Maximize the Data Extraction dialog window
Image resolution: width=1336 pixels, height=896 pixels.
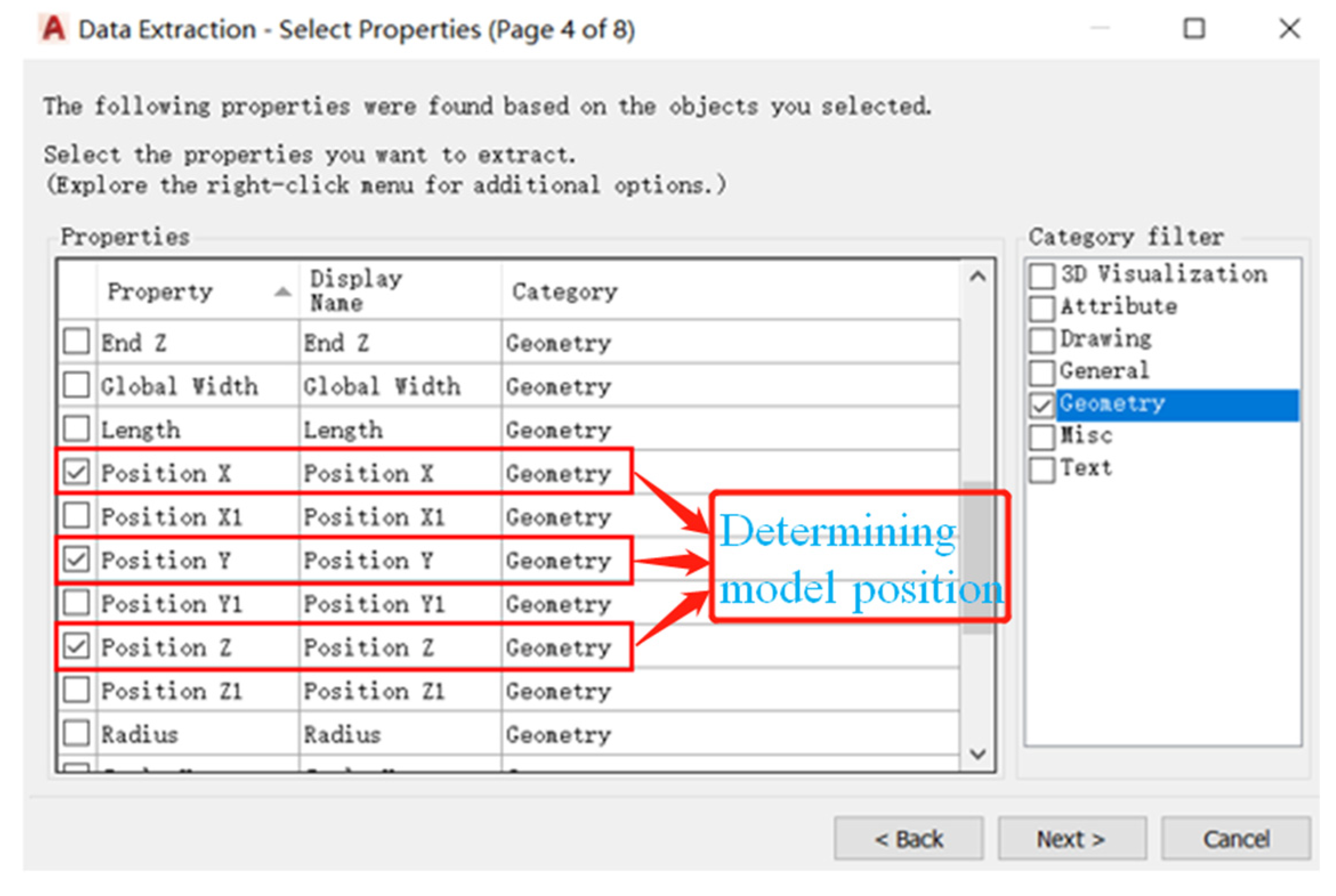[1194, 29]
